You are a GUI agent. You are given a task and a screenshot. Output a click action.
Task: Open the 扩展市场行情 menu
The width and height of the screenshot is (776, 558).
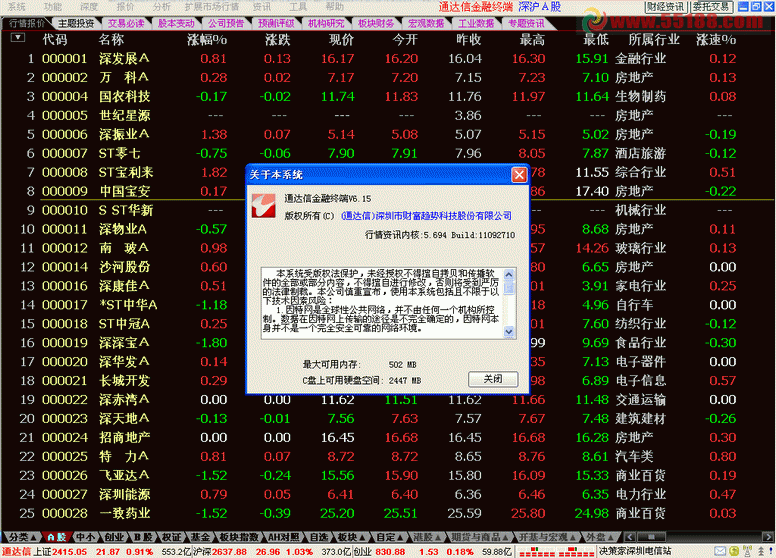pos(212,6)
